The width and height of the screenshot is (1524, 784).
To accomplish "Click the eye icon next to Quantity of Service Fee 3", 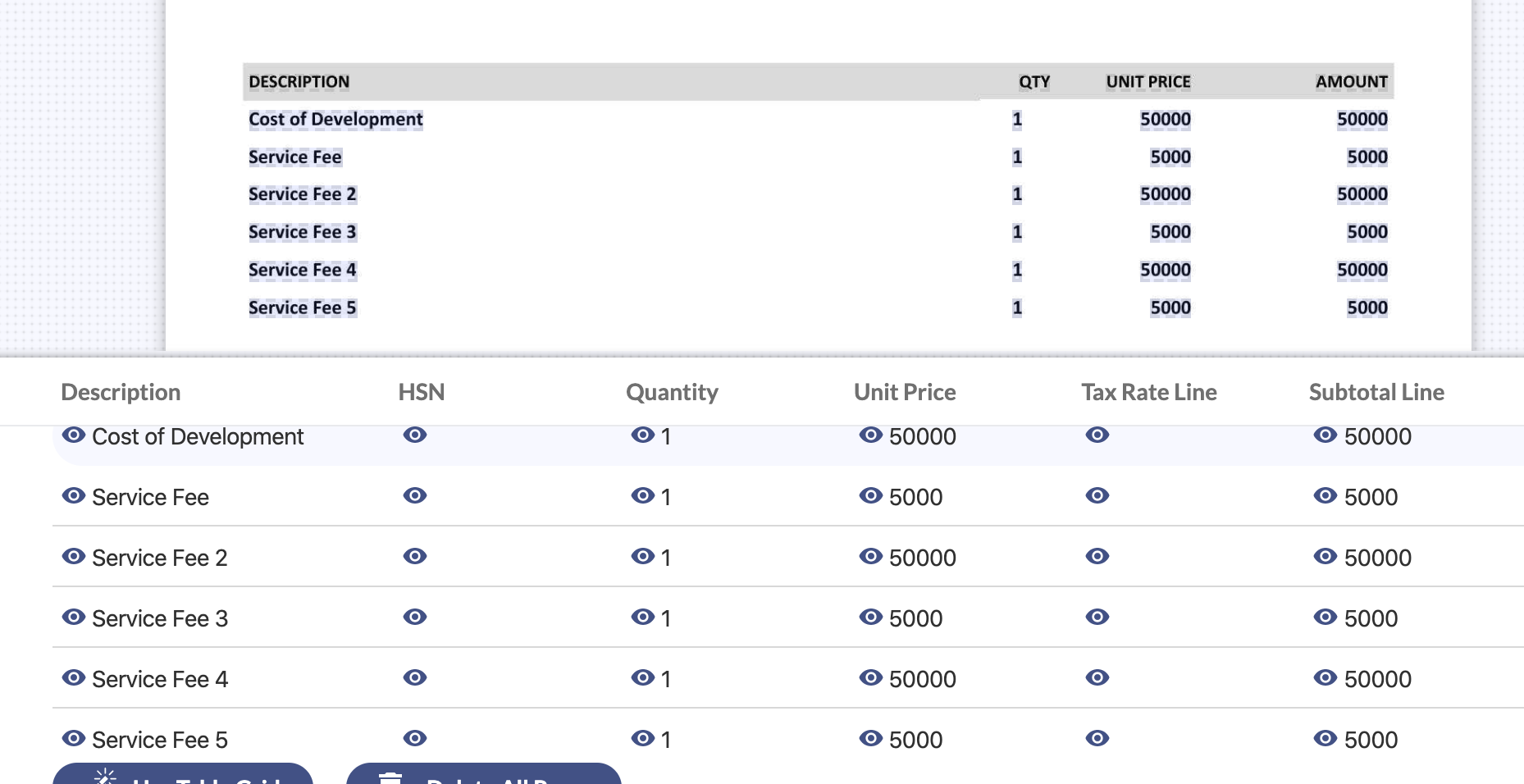I will point(641,616).
